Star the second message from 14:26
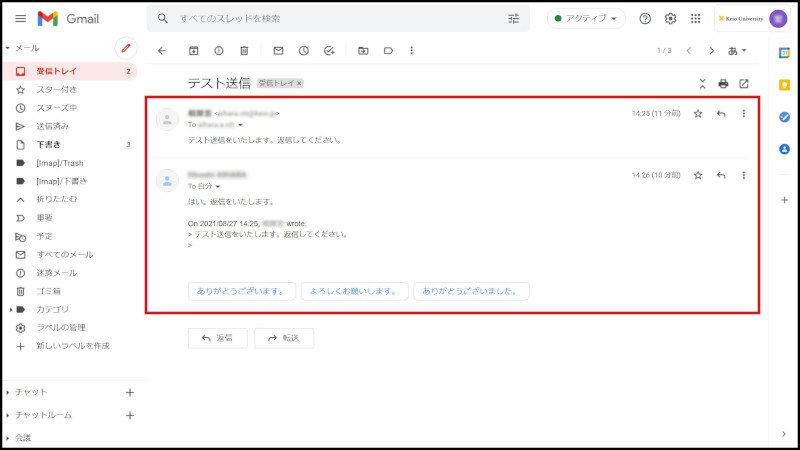The width and height of the screenshot is (800, 450). [698, 175]
